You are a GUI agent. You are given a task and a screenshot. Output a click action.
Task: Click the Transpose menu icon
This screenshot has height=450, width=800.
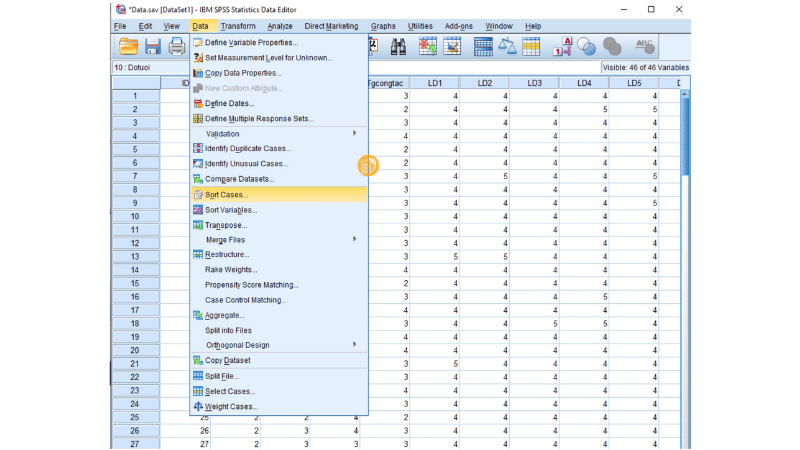tap(198, 225)
